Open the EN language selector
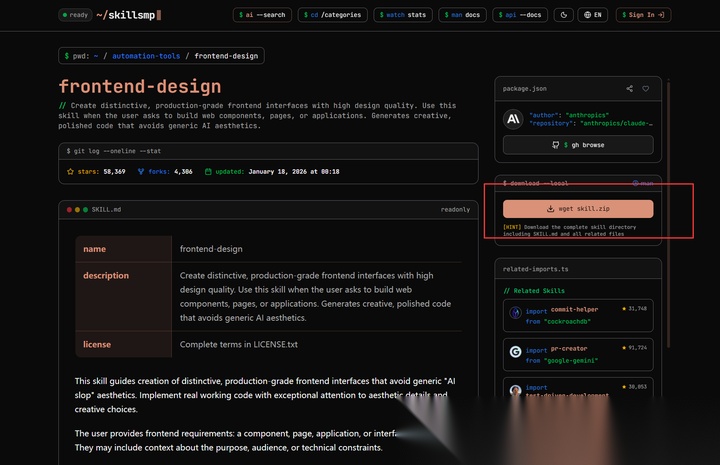The height and width of the screenshot is (465, 720). point(593,15)
